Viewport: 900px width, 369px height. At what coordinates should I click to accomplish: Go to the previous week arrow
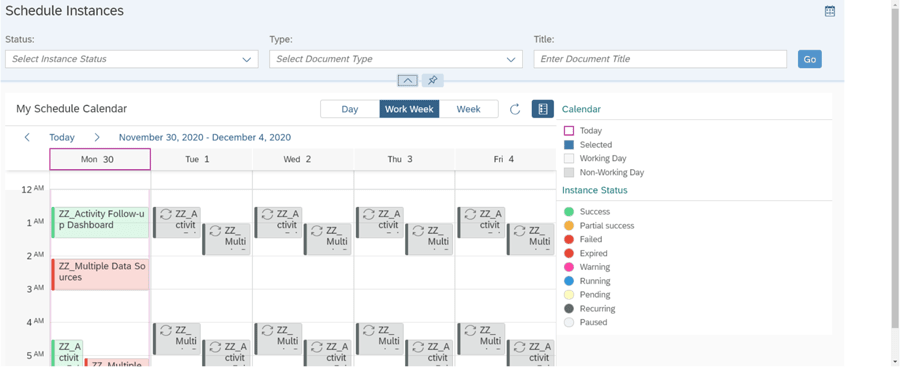tap(27, 137)
